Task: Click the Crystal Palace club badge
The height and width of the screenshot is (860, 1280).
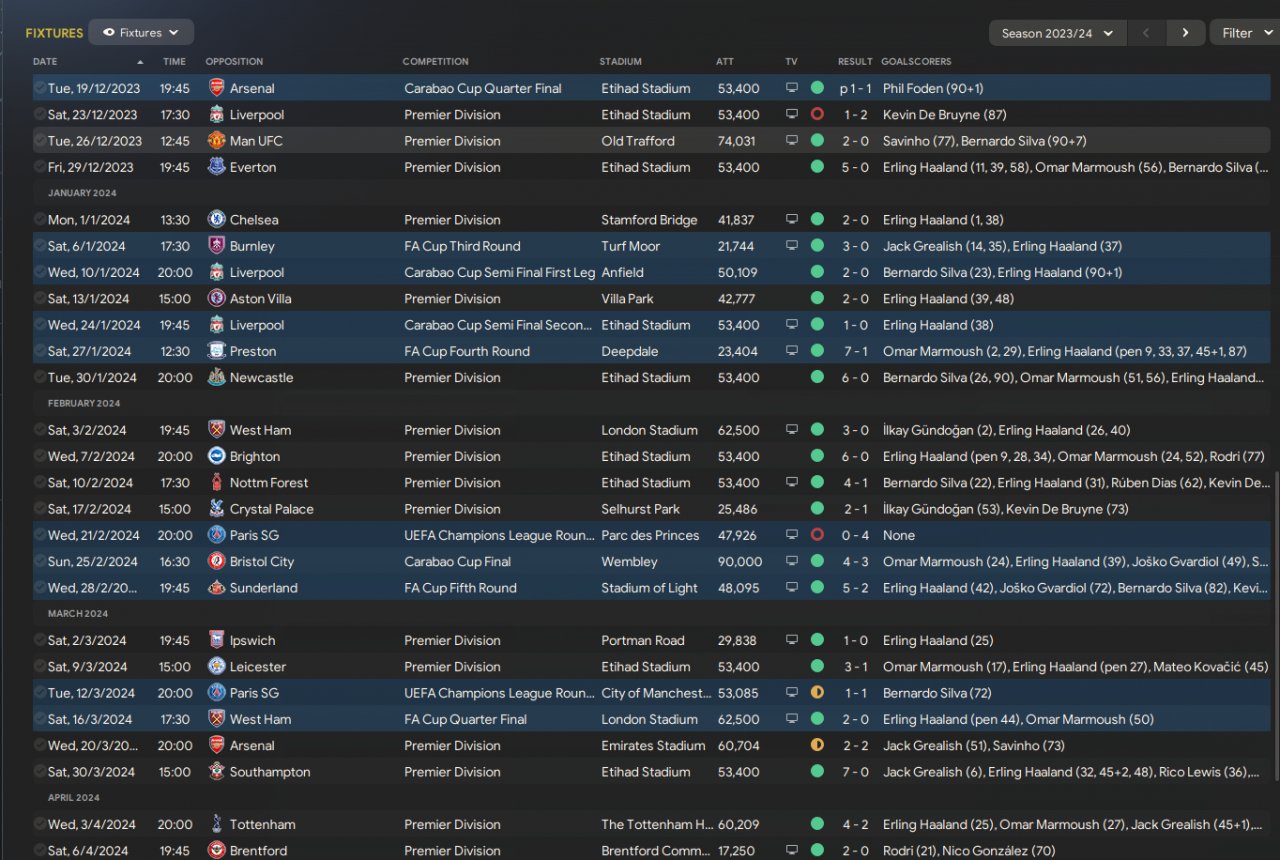Action: [216, 509]
